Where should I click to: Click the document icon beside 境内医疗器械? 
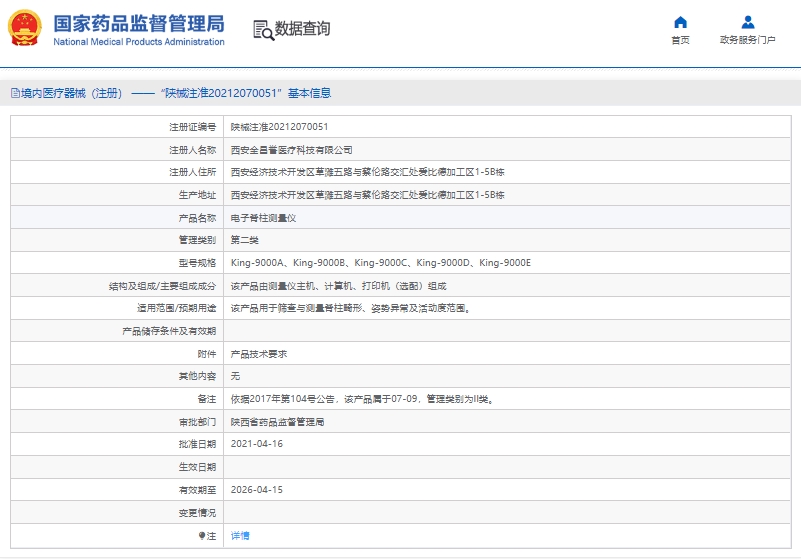[x=15, y=93]
